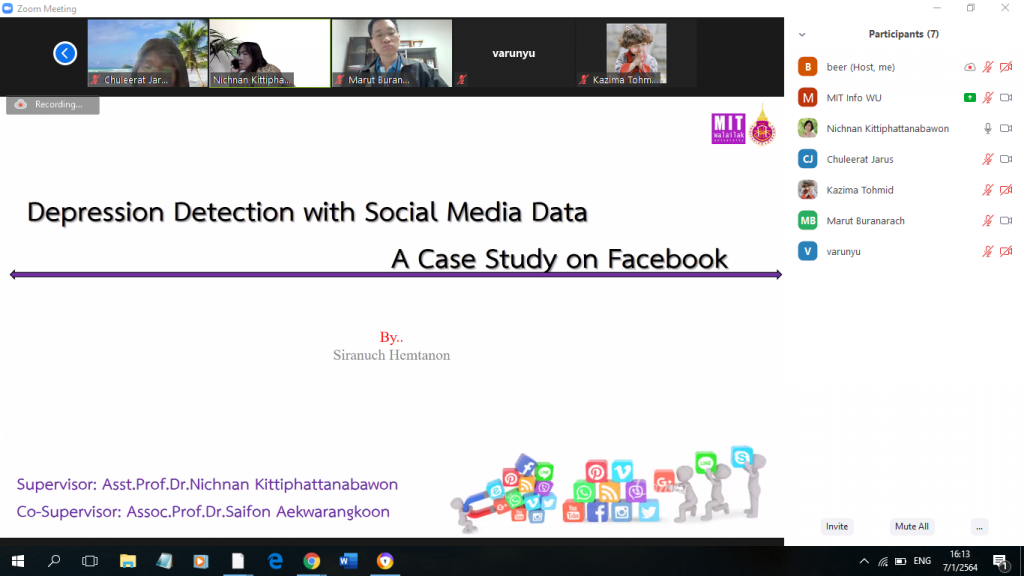Toggle microphone for Nichnan Kittiphattanabawon
Viewport: 1024px width, 576px height.
pyautogui.click(x=988, y=128)
